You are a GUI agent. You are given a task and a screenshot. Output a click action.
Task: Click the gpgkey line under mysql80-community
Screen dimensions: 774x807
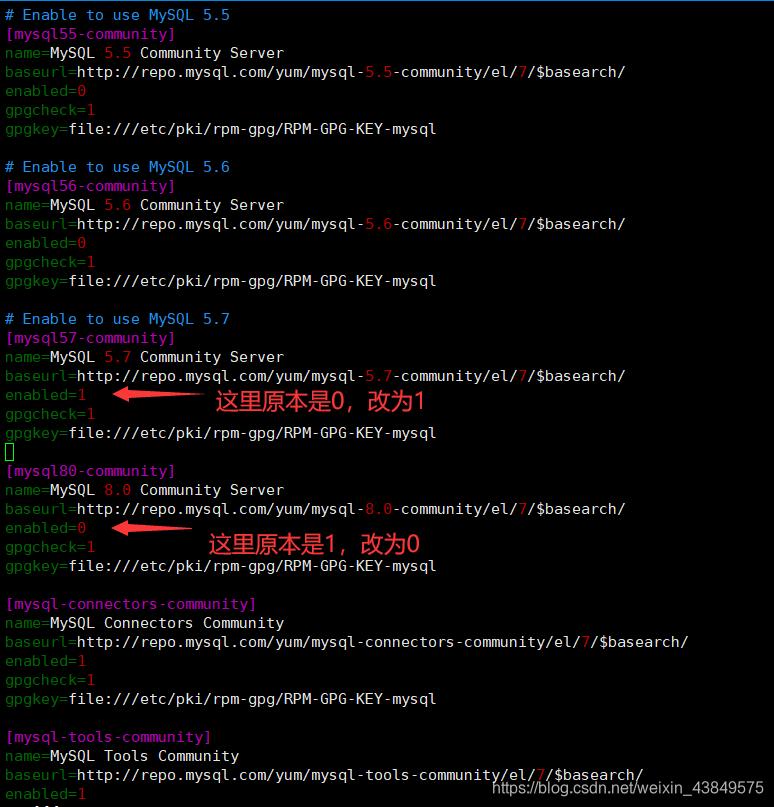(221, 566)
